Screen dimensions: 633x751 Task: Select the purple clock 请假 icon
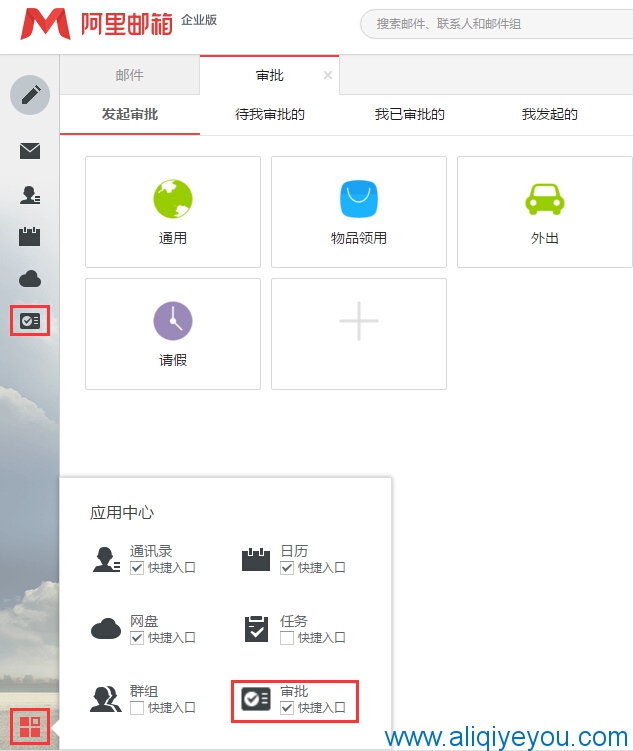click(x=173, y=320)
